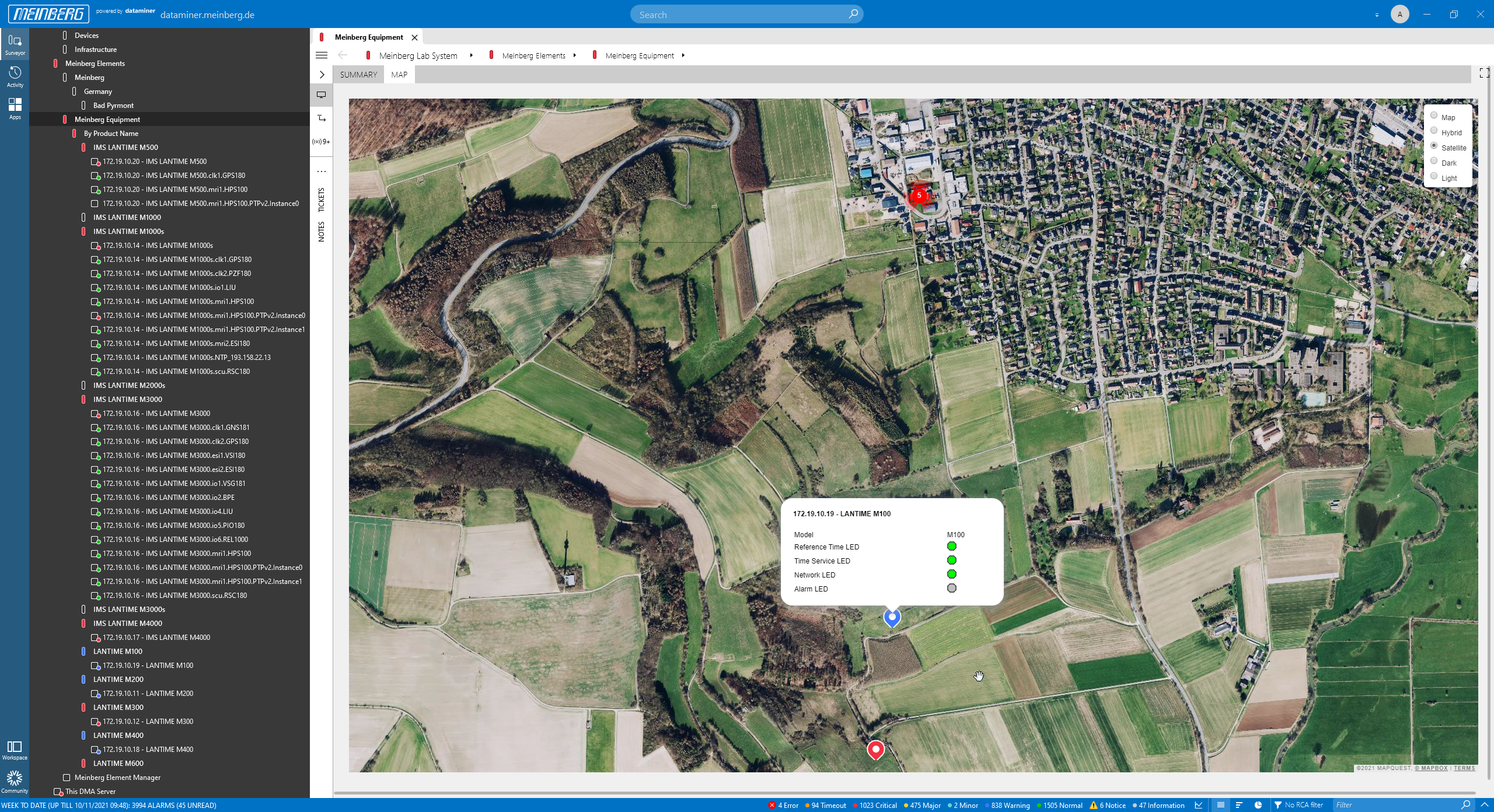Screen dimensions: 1494x812
Task: Select the monitor visual view icon
Action: point(321,94)
